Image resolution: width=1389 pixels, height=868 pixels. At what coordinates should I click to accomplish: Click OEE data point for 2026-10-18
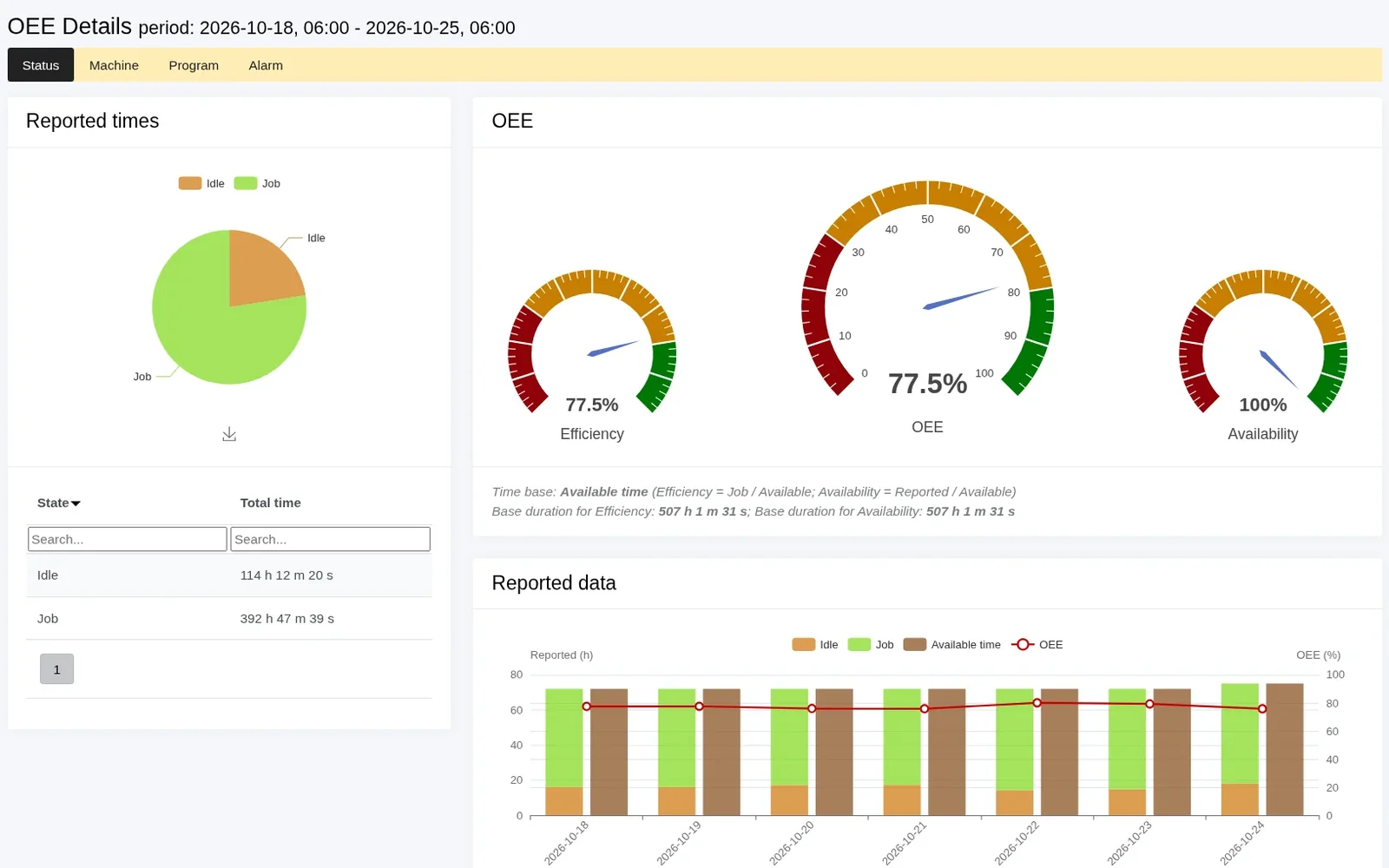[587, 707]
